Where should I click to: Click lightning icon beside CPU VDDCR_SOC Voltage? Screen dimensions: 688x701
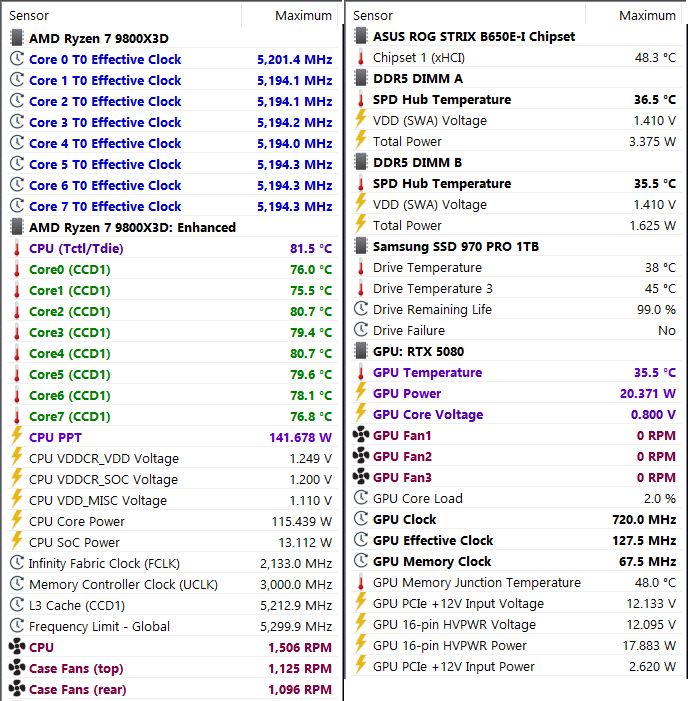(17, 477)
